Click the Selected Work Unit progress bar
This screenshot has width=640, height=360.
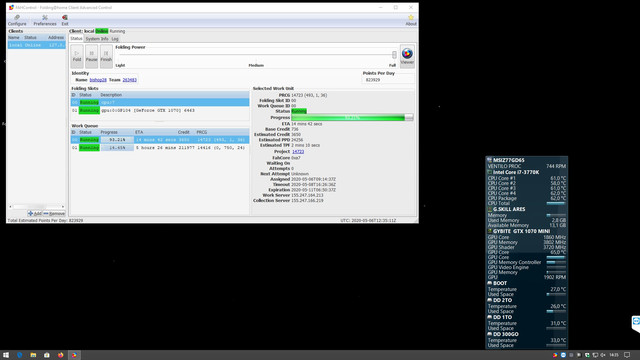click(x=352, y=118)
